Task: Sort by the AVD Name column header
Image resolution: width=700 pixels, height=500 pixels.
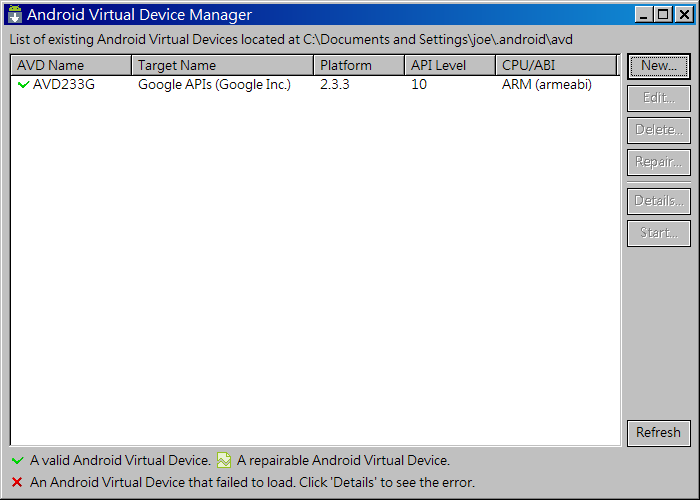Action: [70, 65]
